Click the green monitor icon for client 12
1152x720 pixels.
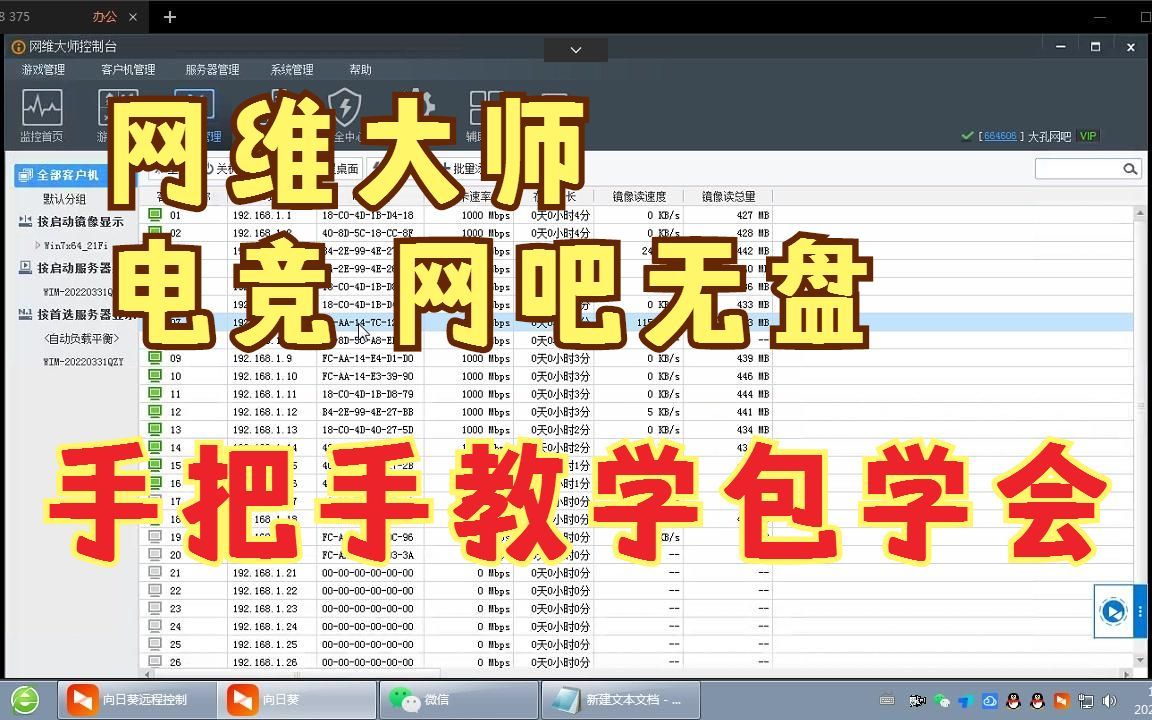155,411
